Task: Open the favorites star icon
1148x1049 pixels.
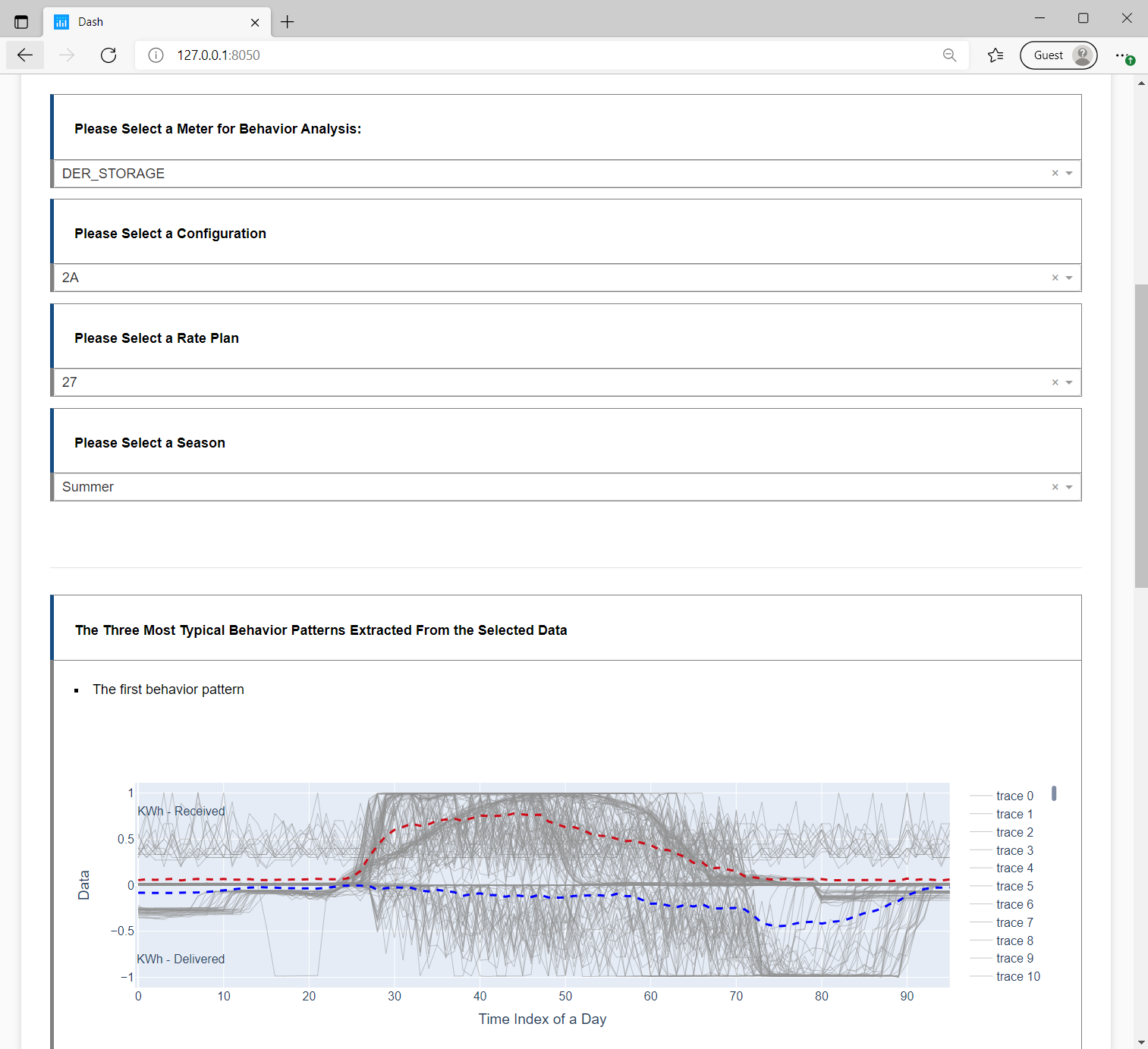Action: [x=995, y=55]
